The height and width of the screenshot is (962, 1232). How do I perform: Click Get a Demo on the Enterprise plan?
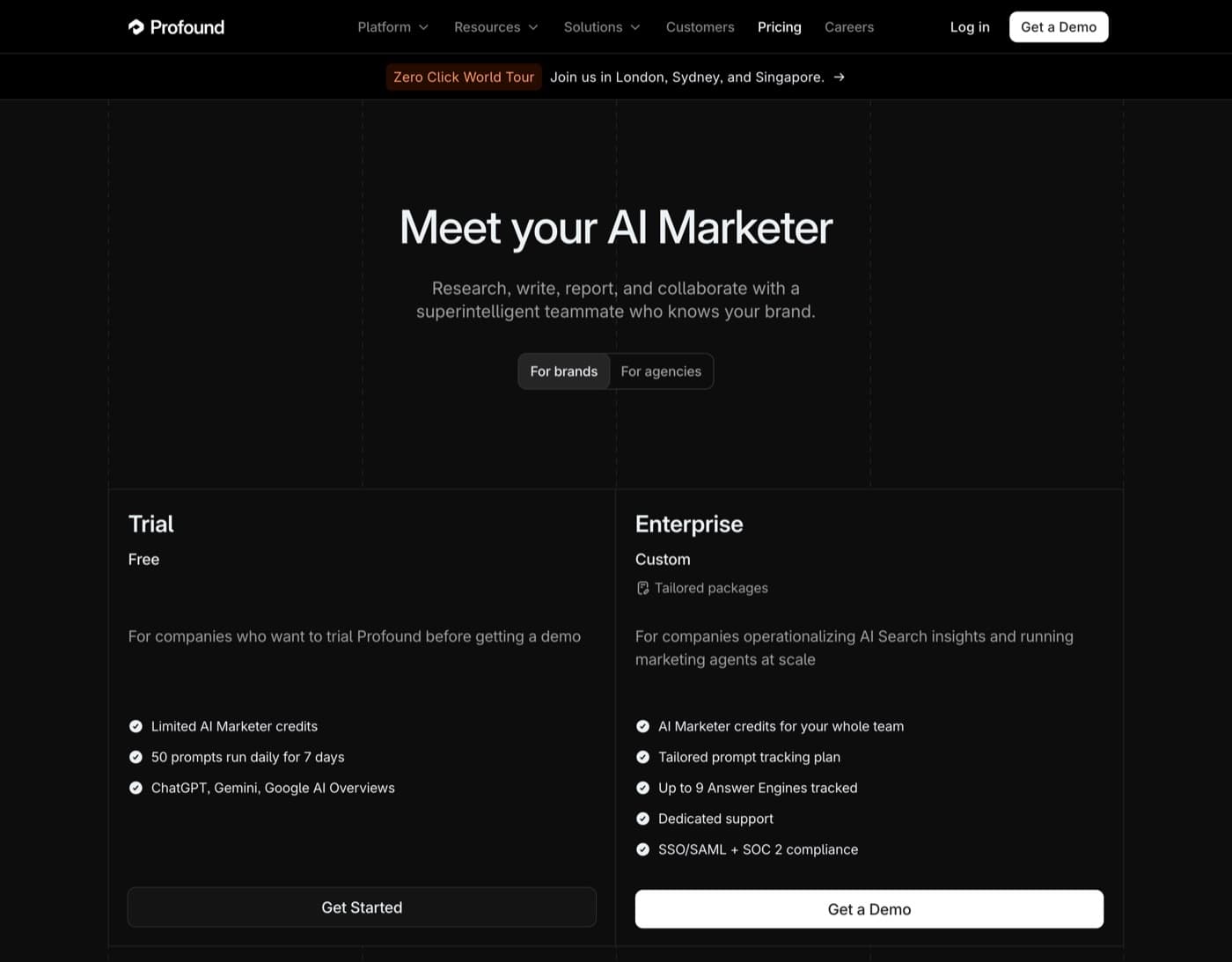[x=869, y=909]
